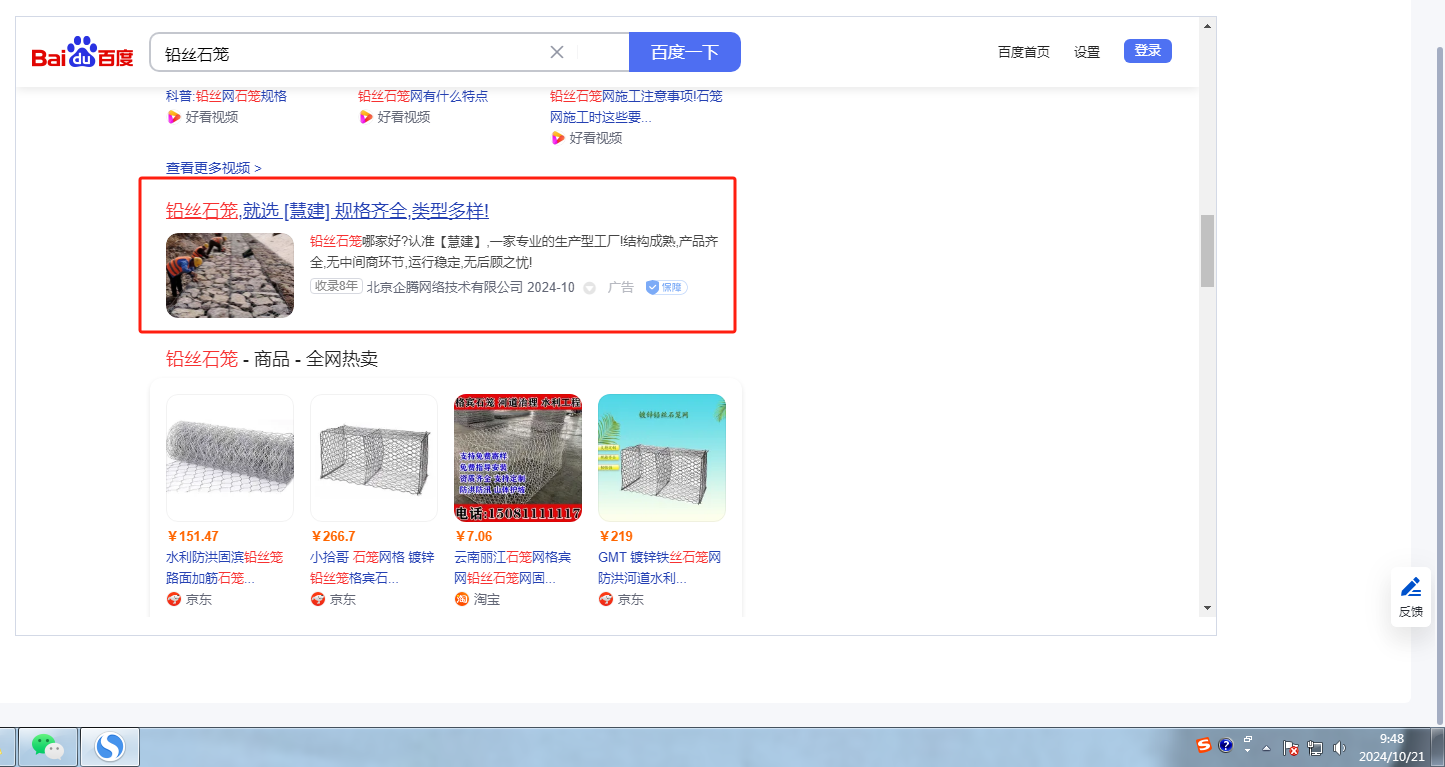The width and height of the screenshot is (1445, 767).
Task: Click the language bar restore icon
Action: coord(1248,739)
